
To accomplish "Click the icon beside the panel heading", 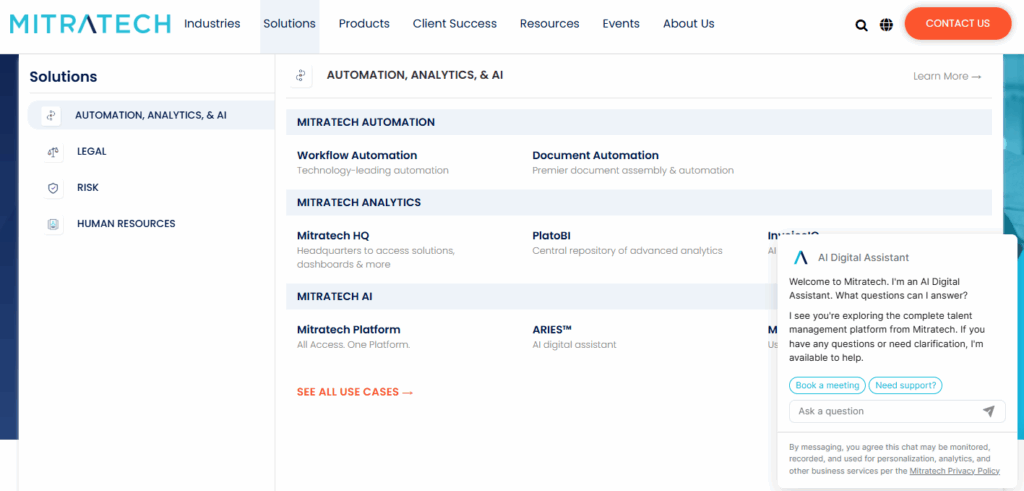I will [x=300, y=76].
